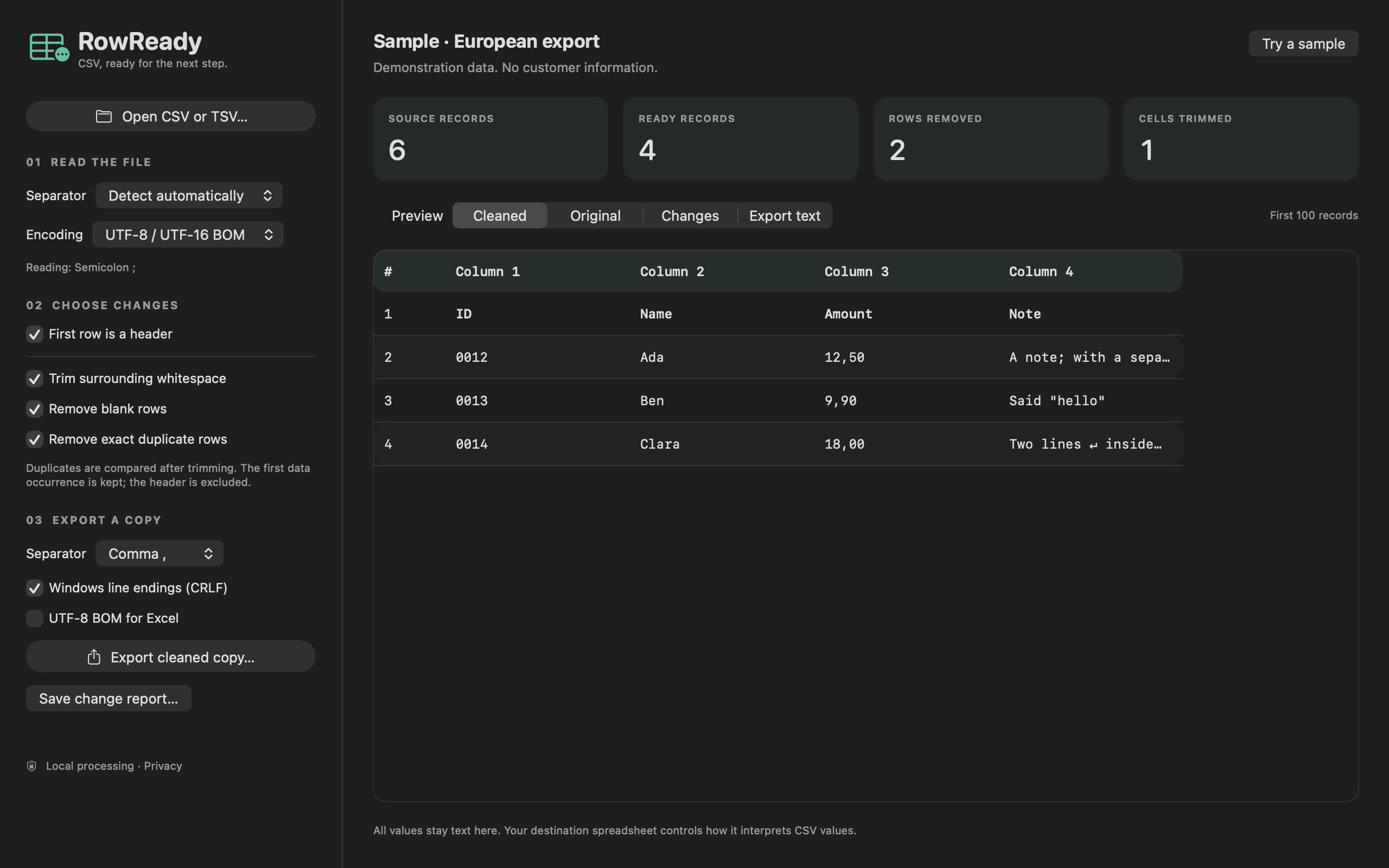Click the 'Two lines ↵ inside…' cell
This screenshot has width=1389, height=868.
click(x=1085, y=444)
